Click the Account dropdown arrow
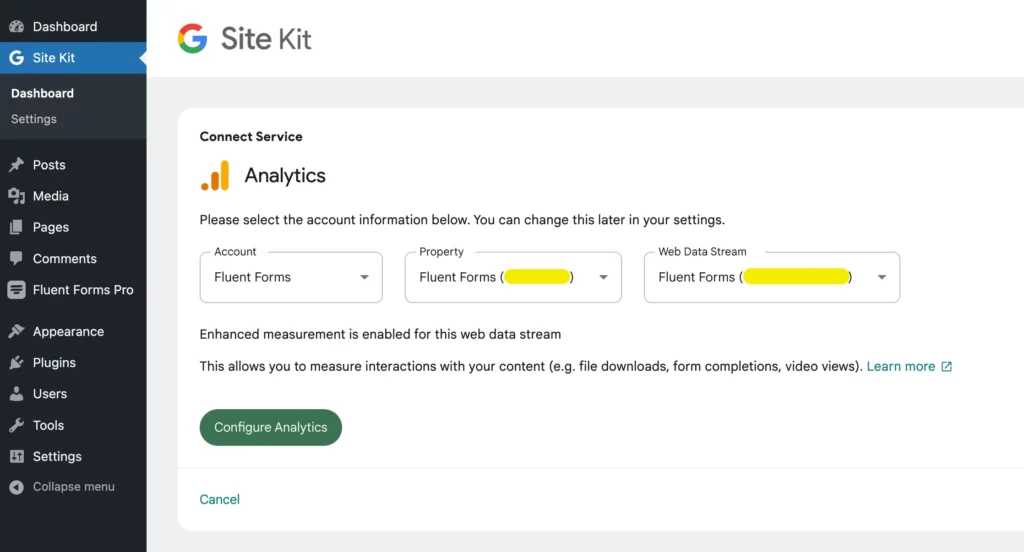 point(364,277)
